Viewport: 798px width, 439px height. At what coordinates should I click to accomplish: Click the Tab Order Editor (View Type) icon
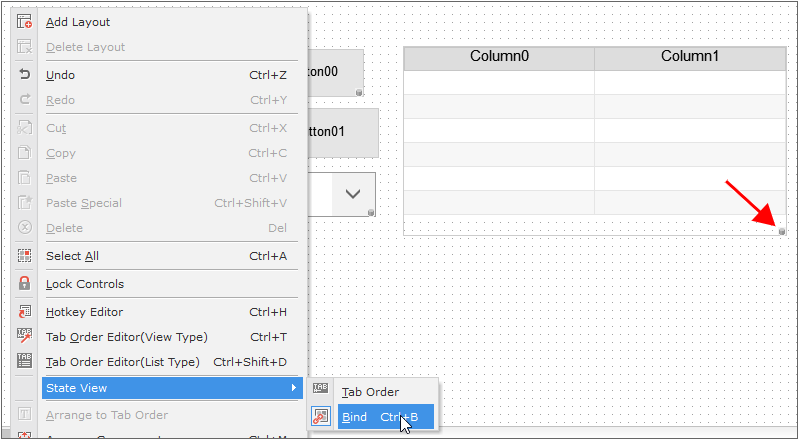click(x=25, y=337)
